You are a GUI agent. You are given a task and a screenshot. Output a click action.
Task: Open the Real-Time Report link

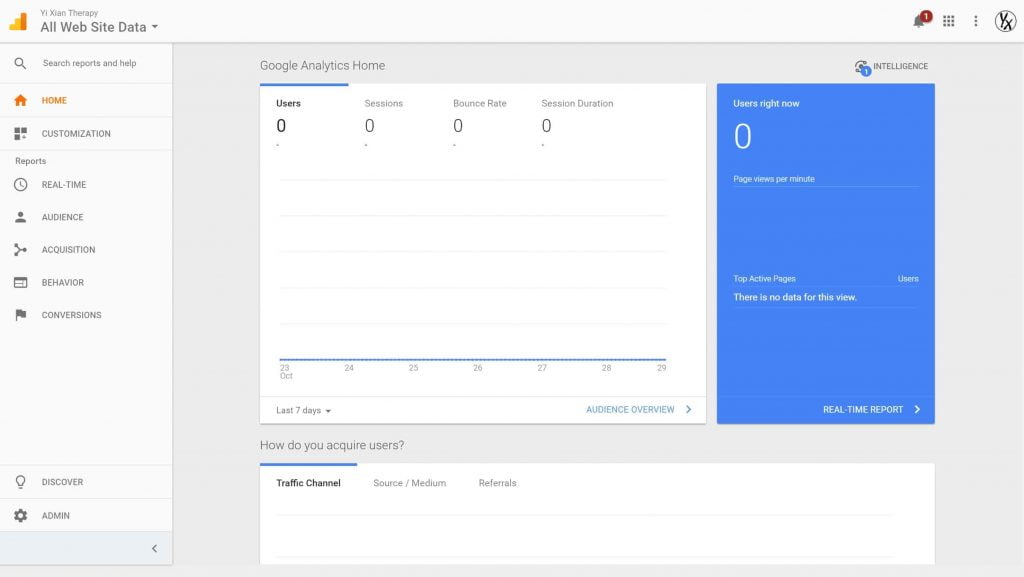pos(863,410)
